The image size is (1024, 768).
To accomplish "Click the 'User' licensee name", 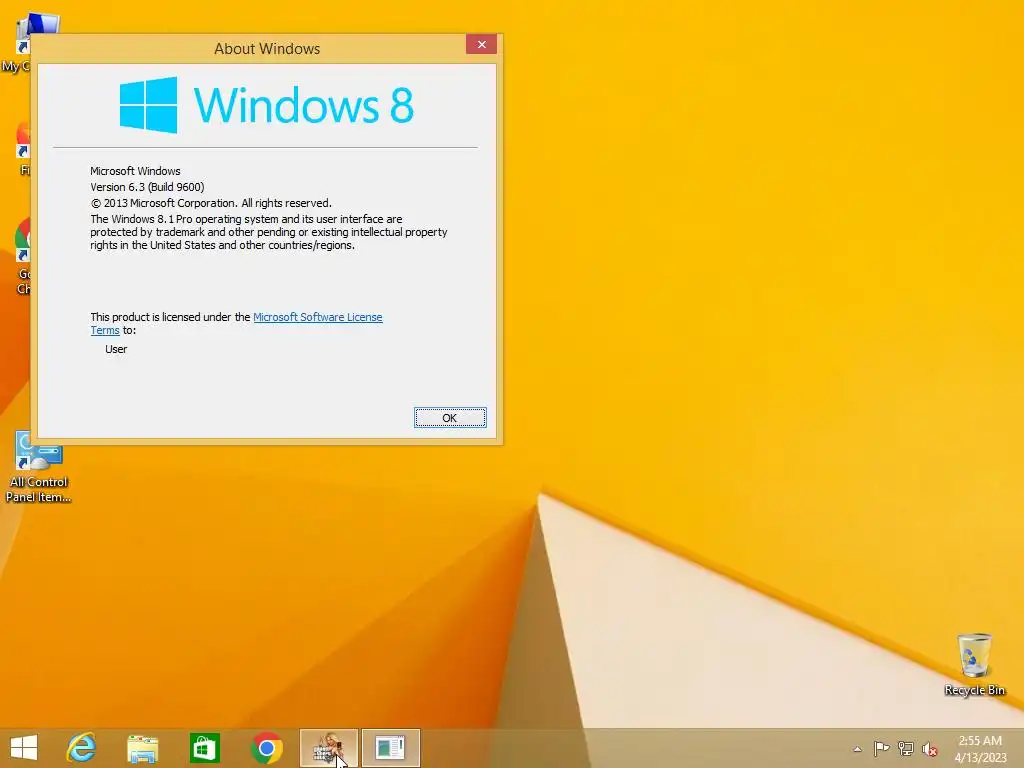I will [x=116, y=349].
